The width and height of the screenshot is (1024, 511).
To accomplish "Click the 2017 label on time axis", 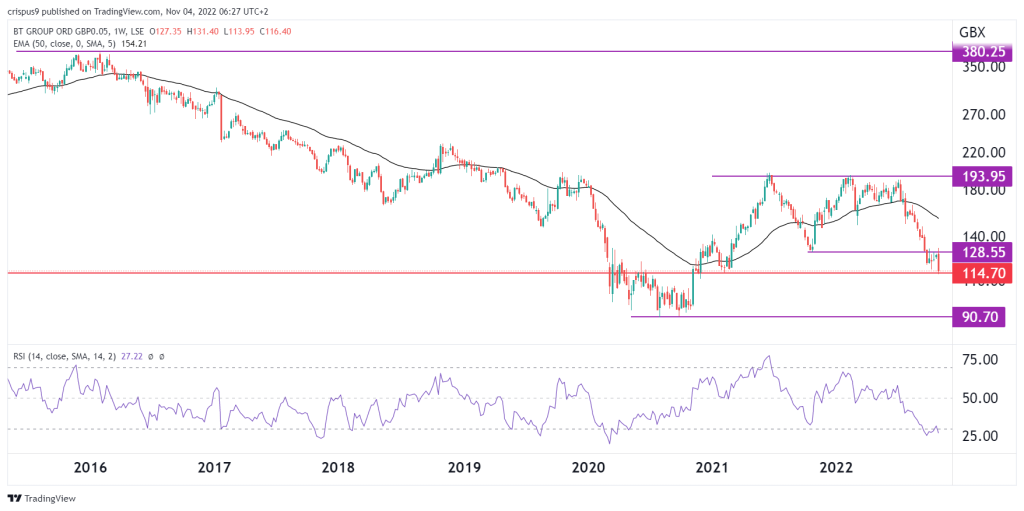I will (x=214, y=468).
